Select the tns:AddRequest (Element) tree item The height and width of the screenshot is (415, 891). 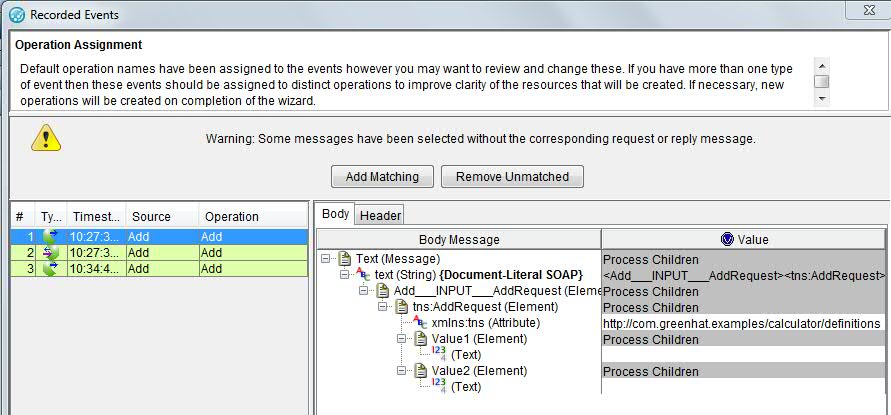pyautogui.click(x=485, y=307)
